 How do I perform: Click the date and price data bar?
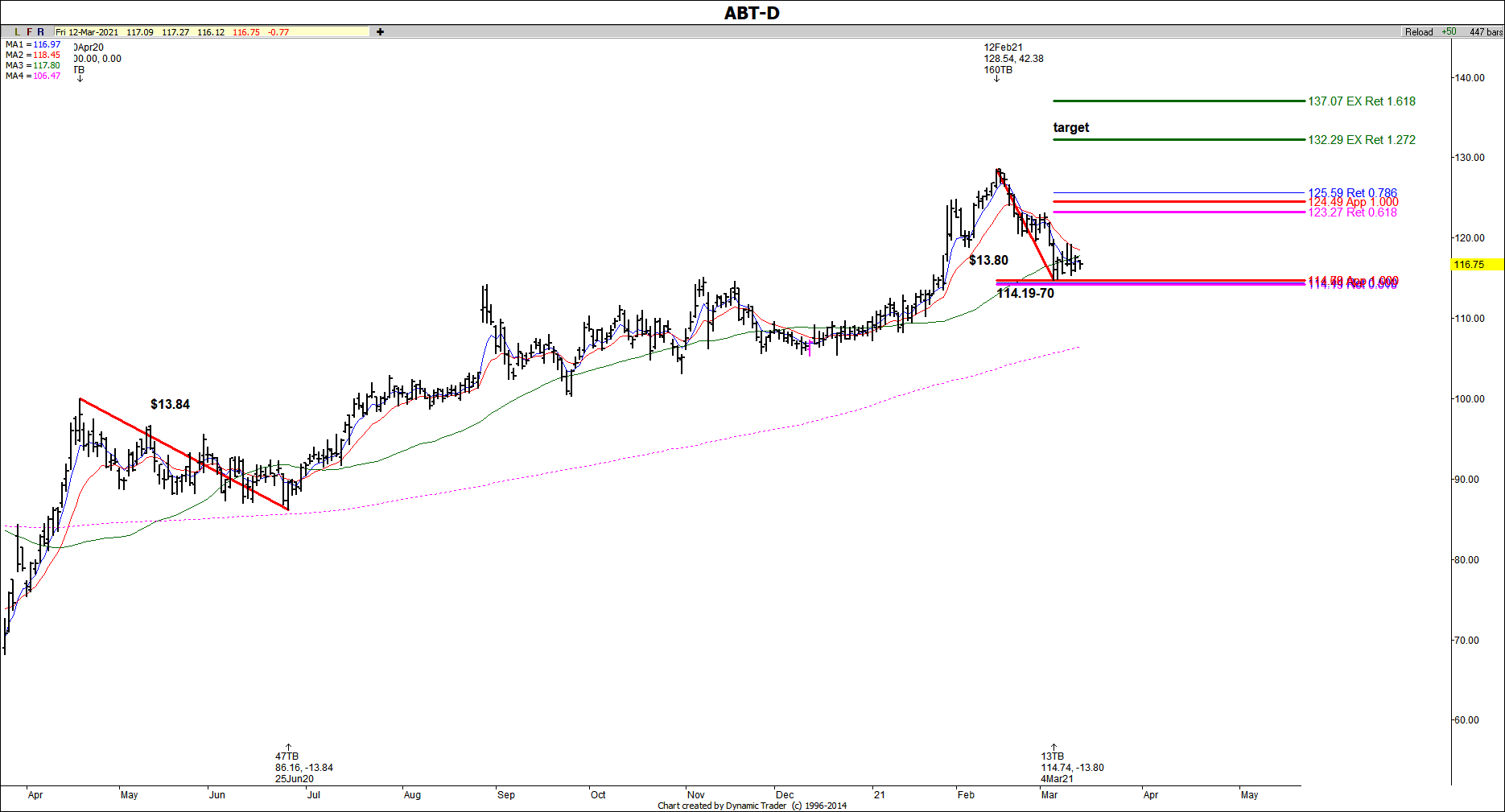(x=212, y=32)
